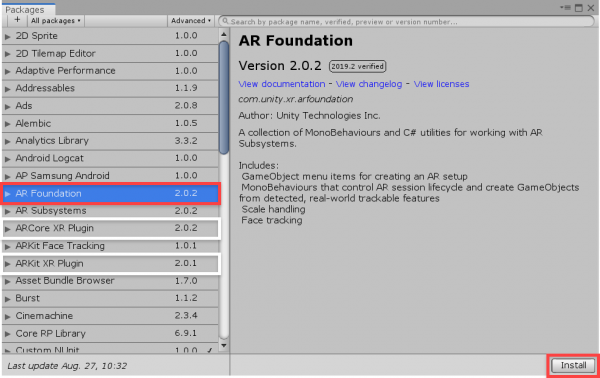Click the scrollbar up arrow
600x378 pixels.
point(224,34)
